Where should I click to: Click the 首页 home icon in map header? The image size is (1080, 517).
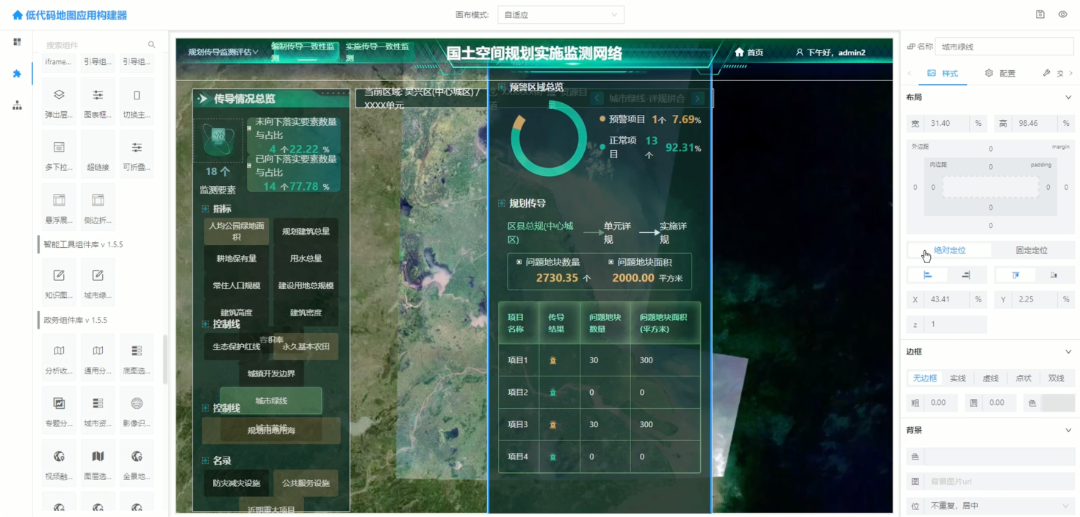[x=740, y=52]
